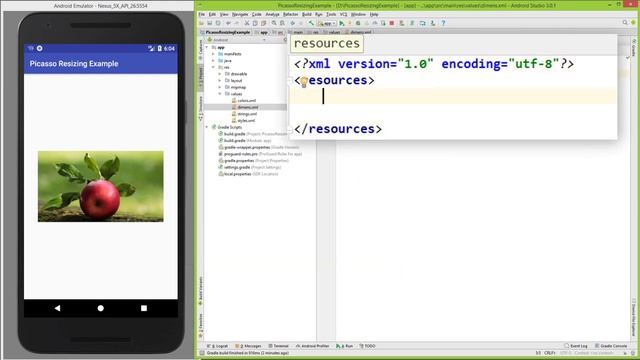Click the green Run app icon
Screen dimensions: 640x360
pos(342,23)
